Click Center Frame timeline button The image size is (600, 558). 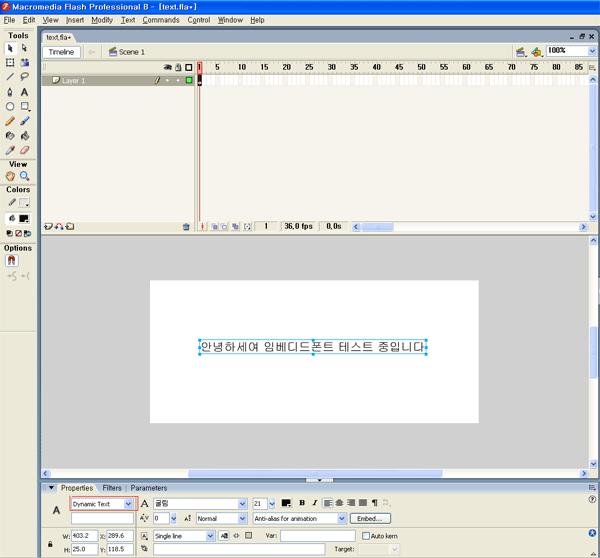point(202,227)
